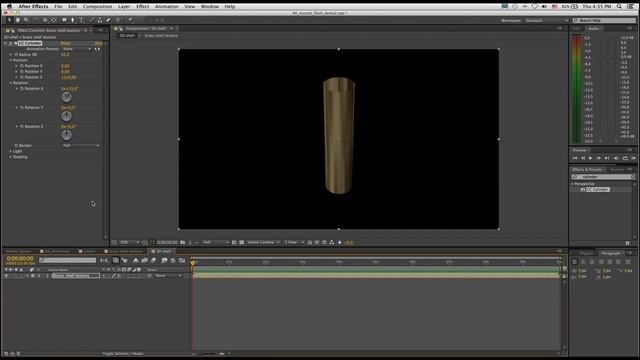Open the Composition menu
The height and width of the screenshot is (360, 640).
click(x=97, y=7)
